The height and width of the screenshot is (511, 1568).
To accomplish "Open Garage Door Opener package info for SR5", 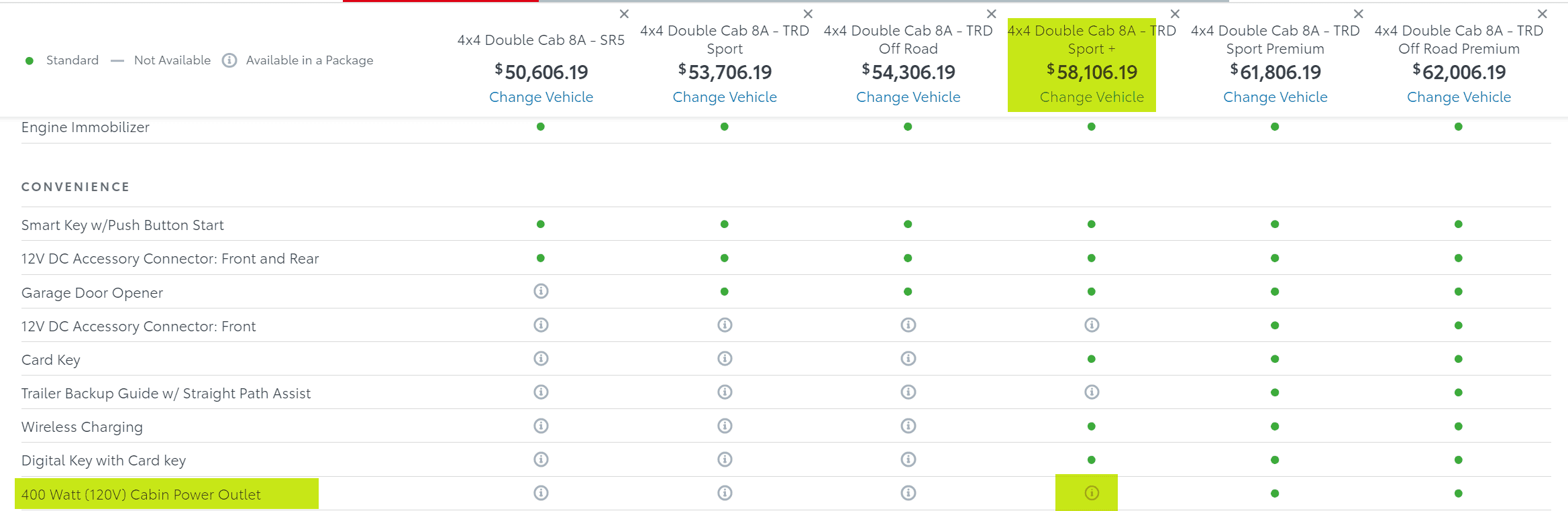I will coord(541,291).
